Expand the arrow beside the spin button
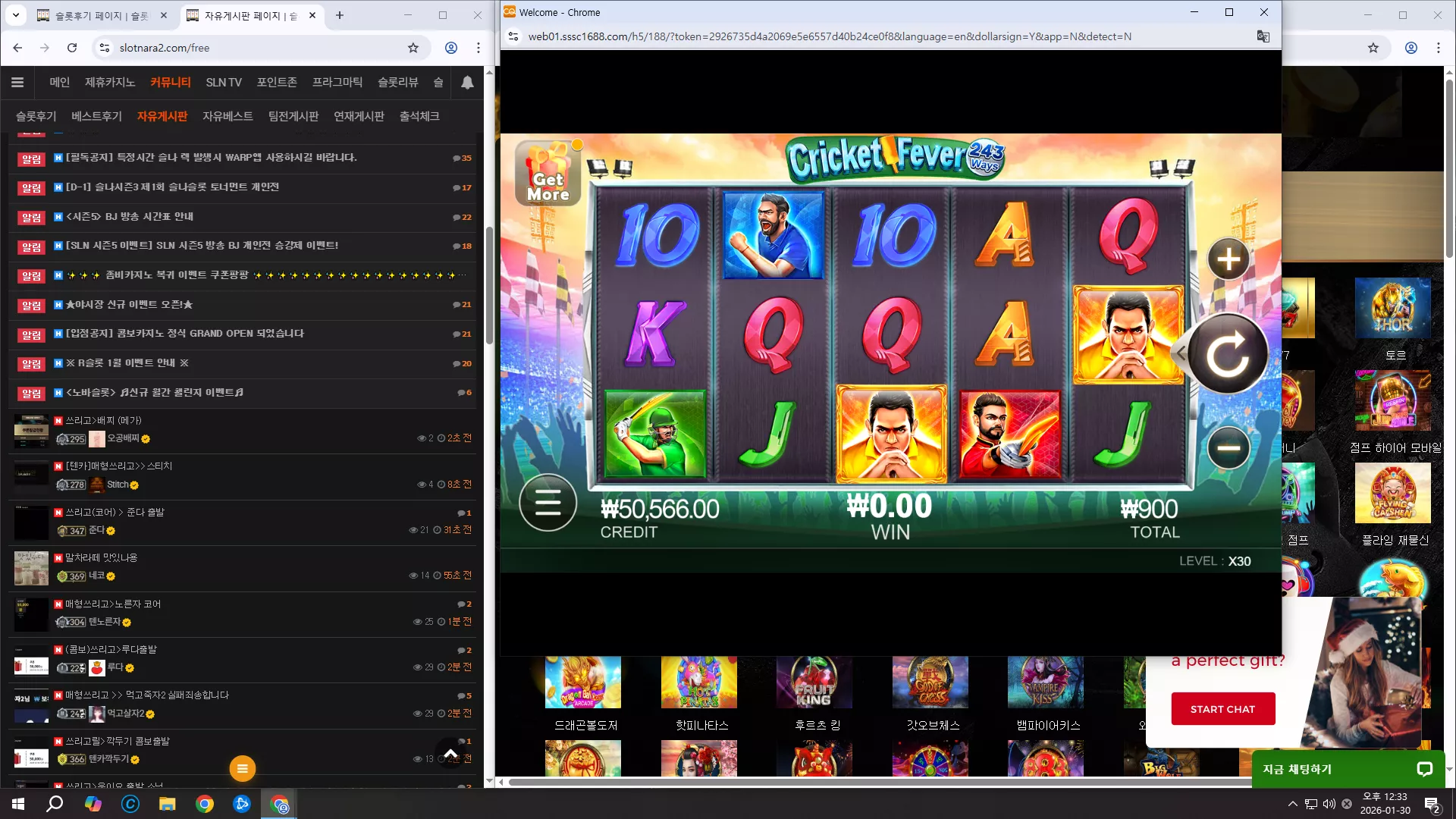 (x=1180, y=353)
